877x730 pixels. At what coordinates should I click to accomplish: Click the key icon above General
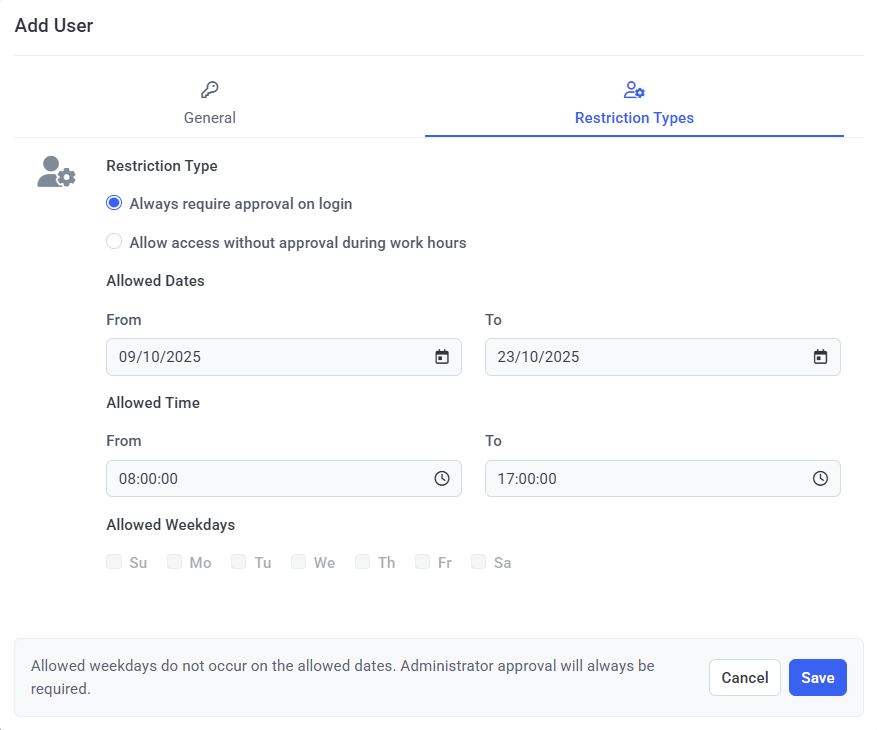pyautogui.click(x=209, y=90)
